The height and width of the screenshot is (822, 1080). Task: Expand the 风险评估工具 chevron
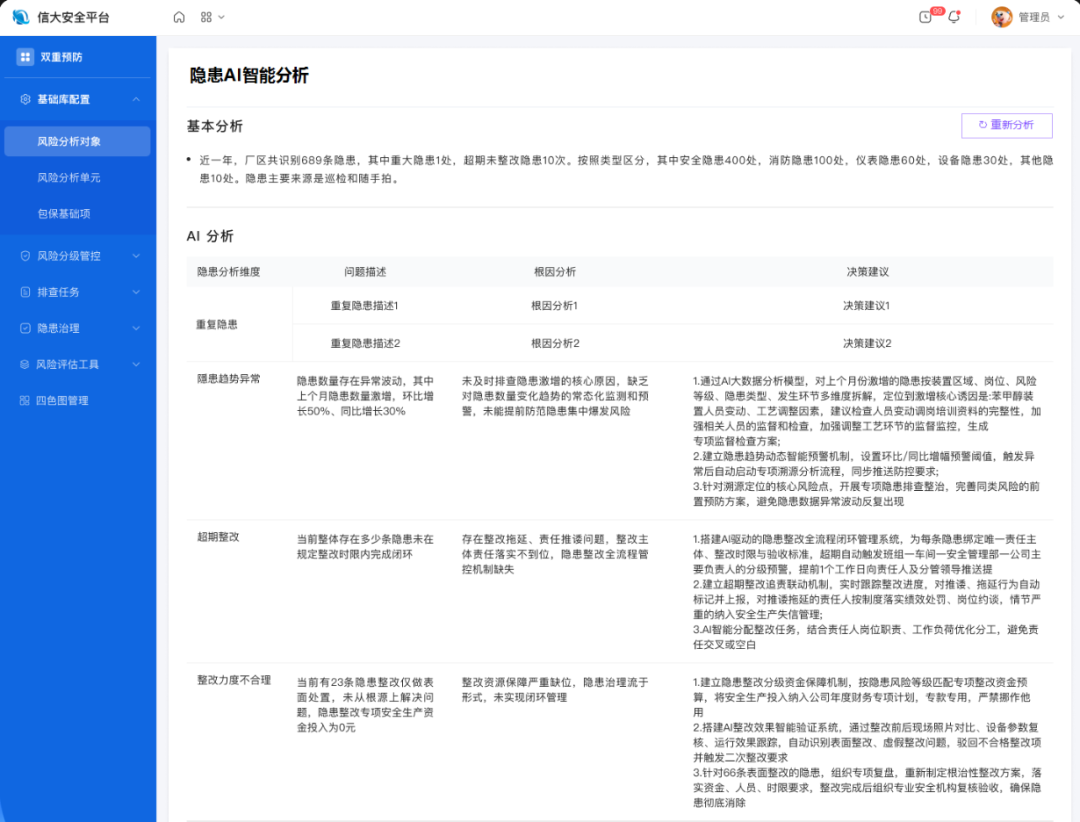pos(136,364)
